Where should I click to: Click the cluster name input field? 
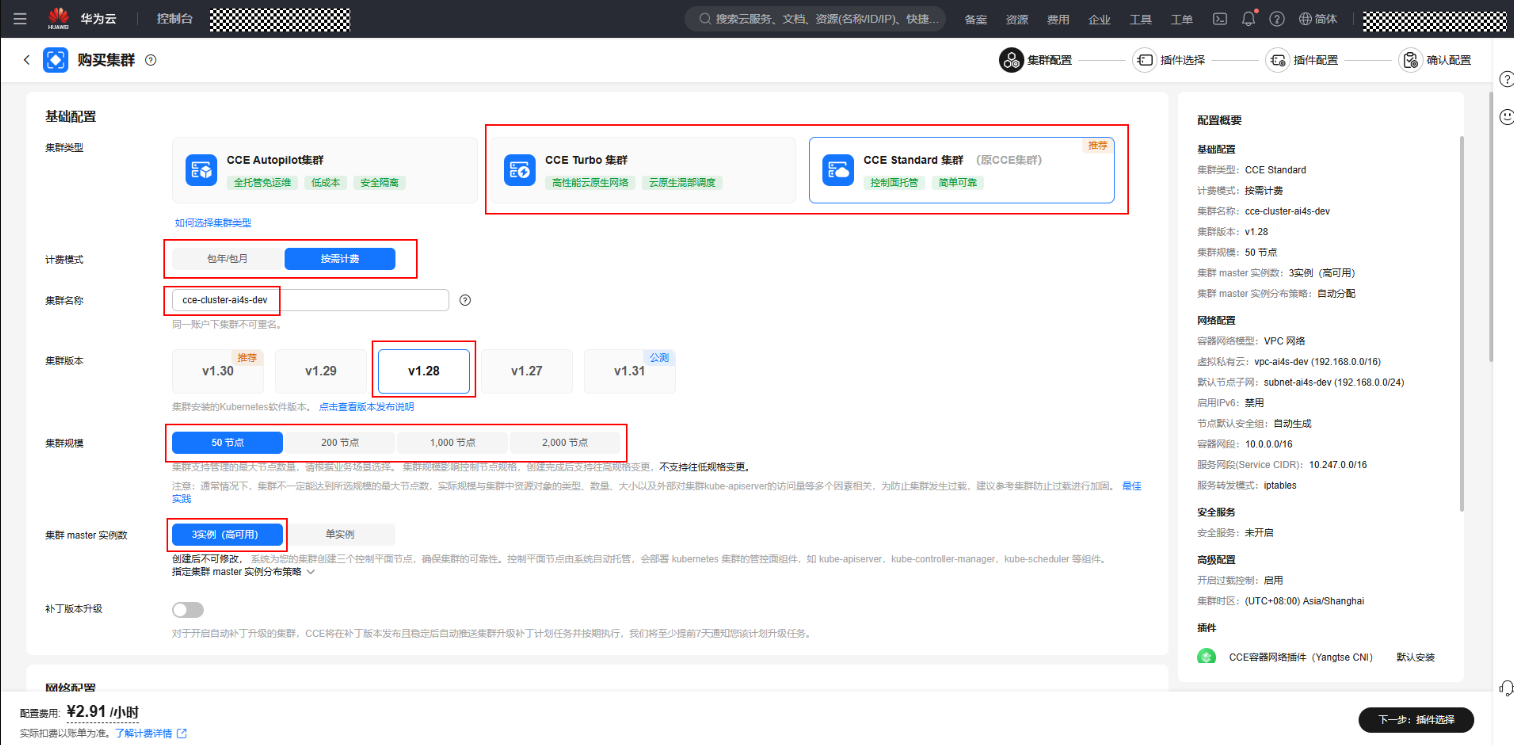(310, 300)
